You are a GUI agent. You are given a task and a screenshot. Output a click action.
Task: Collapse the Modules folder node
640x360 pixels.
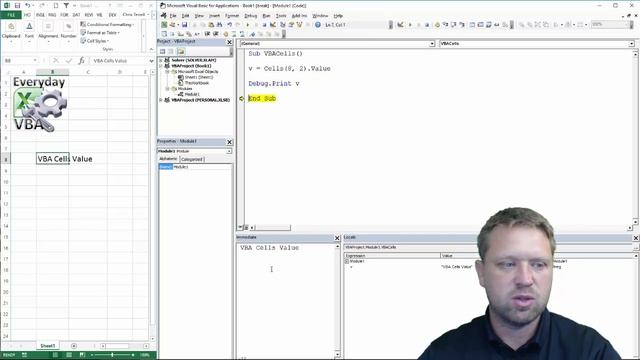click(167, 89)
